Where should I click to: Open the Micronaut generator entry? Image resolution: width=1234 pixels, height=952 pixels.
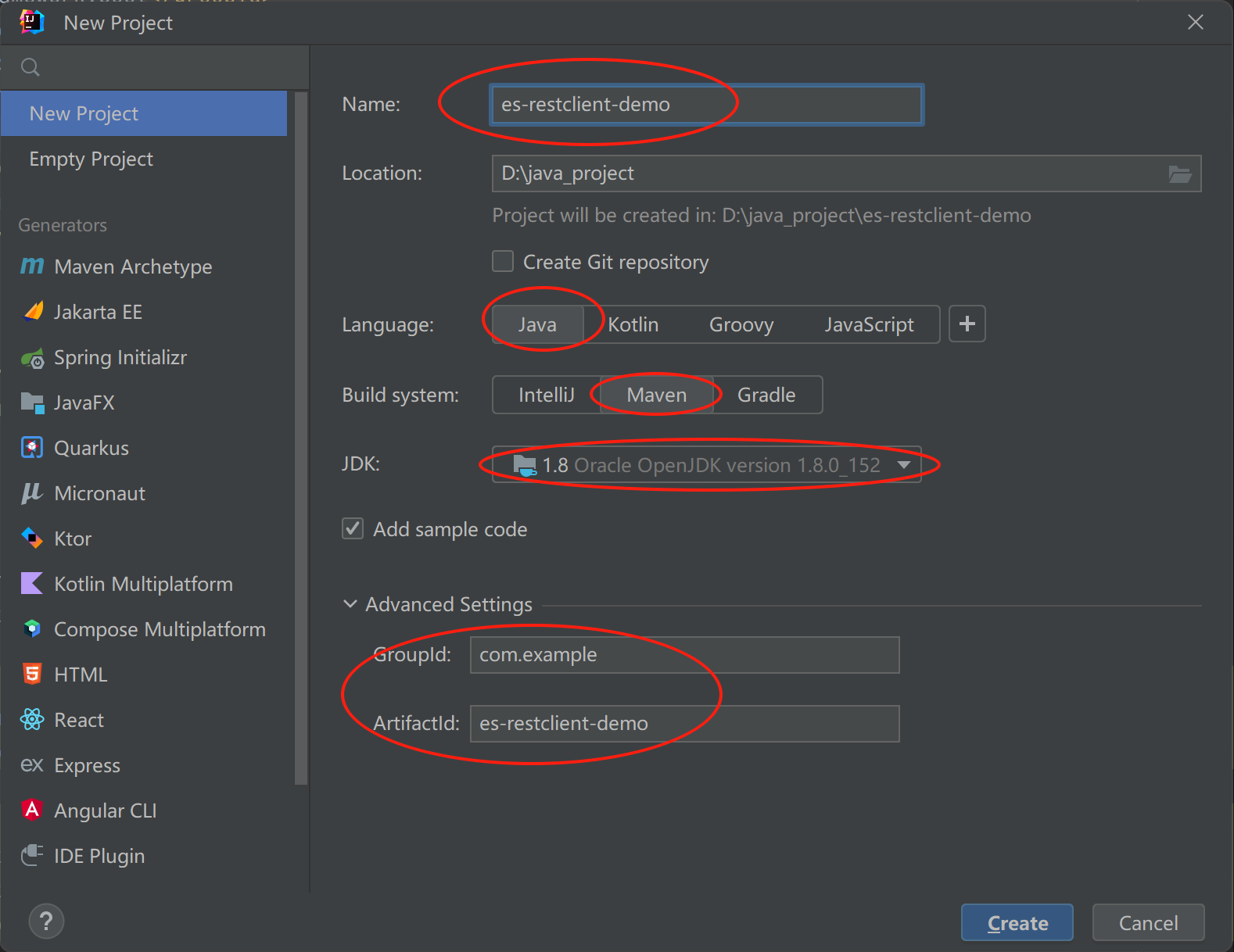click(x=144, y=493)
